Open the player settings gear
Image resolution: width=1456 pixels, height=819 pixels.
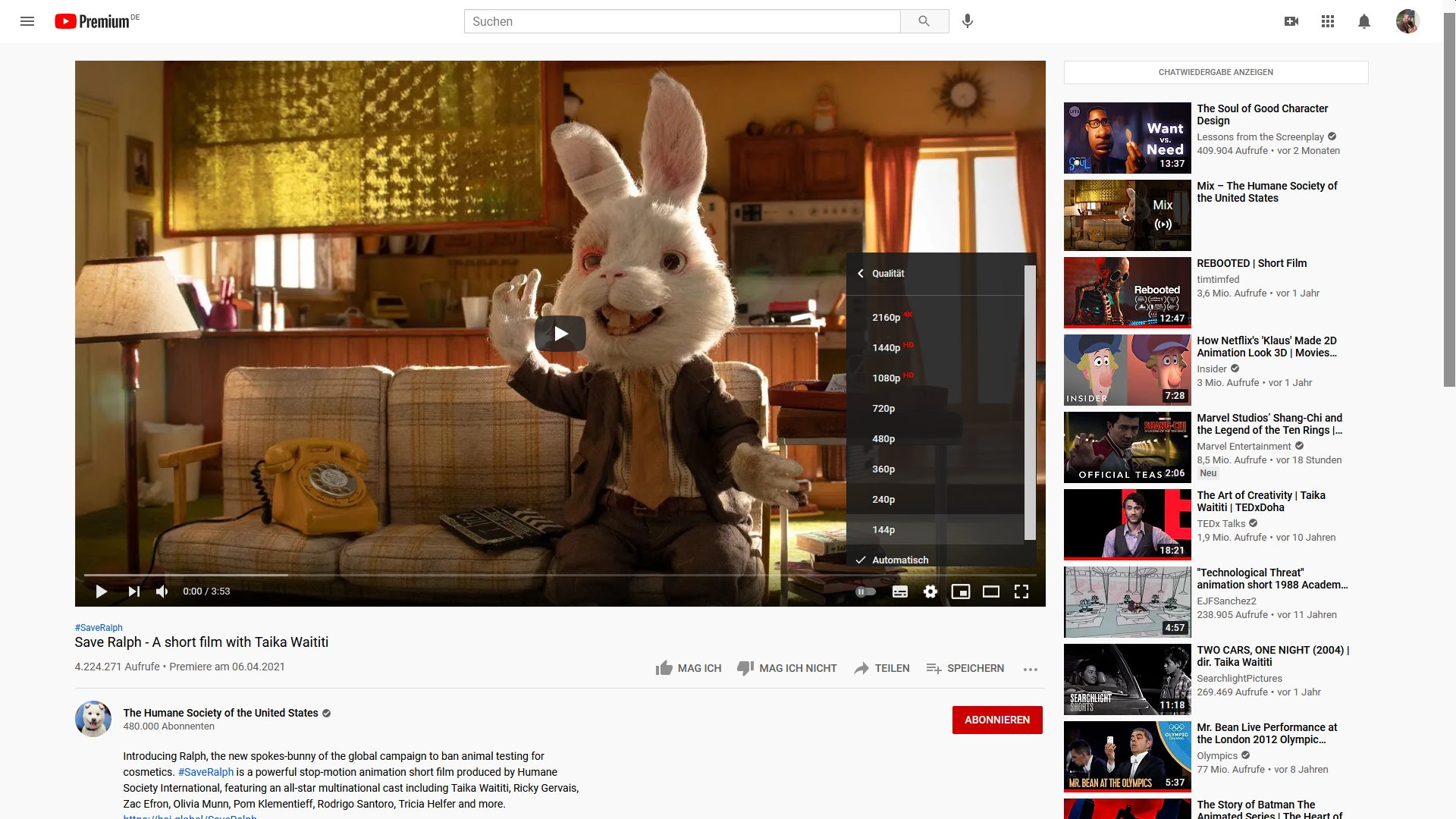point(930,591)
